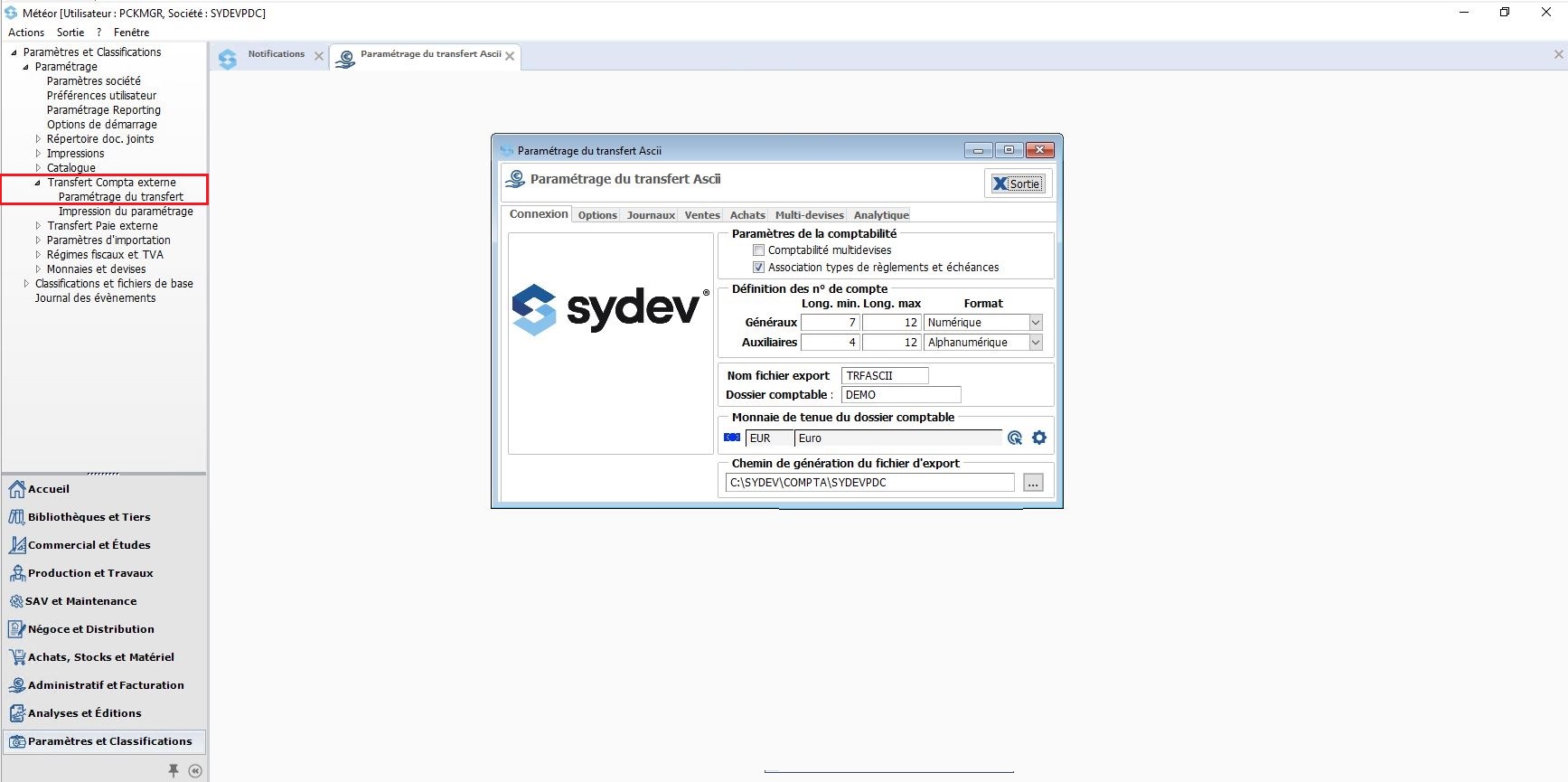Select the Connexion tab
This screenshot has width=1568, height=782.
point(539,214)
